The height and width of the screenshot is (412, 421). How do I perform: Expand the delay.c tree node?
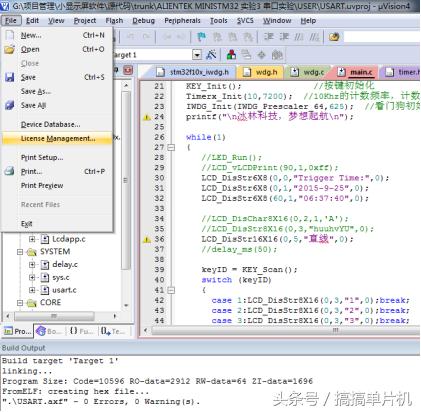pos(32,265)
